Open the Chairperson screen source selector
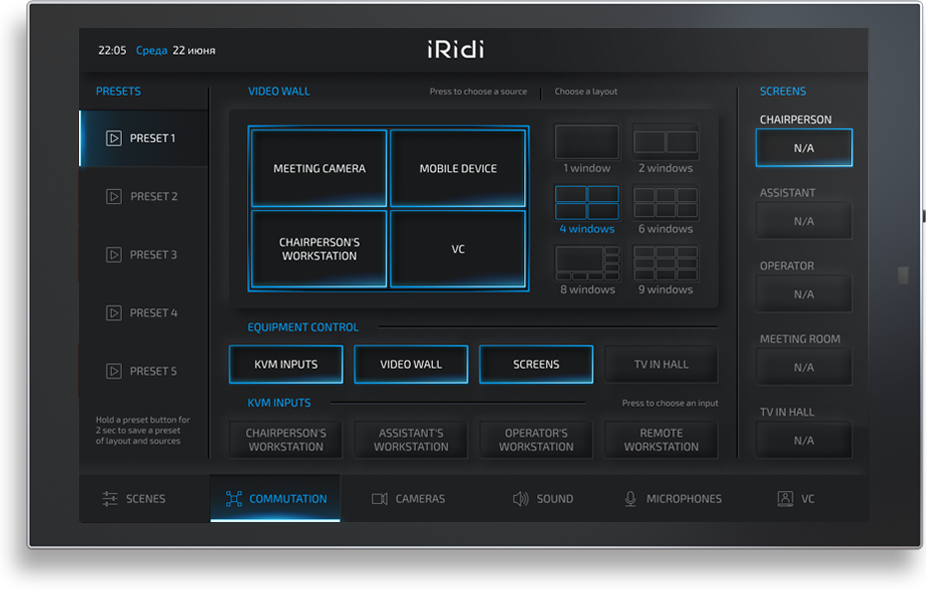Image resolution: width=926 pixels, height=596 pixels. click(x=804, y=148)
